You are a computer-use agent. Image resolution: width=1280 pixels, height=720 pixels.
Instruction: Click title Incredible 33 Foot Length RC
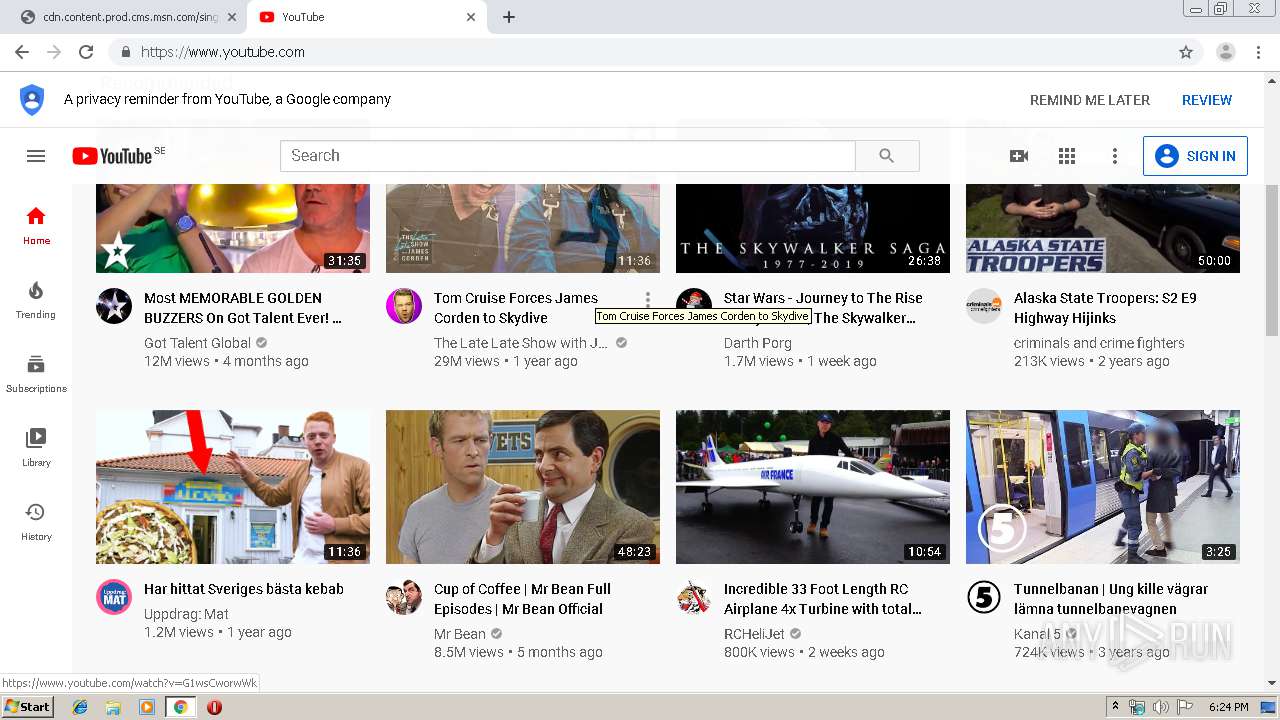coord(823,599)
